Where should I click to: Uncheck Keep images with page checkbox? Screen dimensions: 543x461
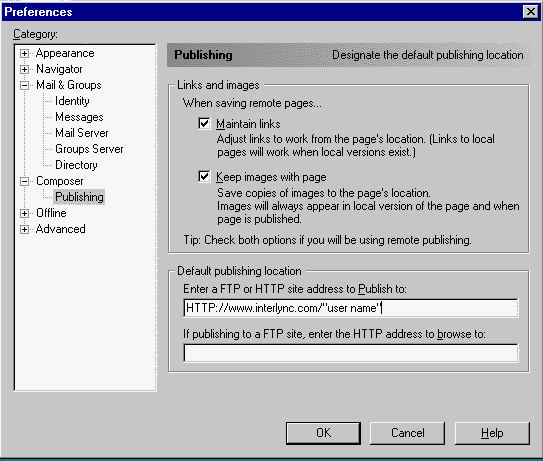coord(204,177)
